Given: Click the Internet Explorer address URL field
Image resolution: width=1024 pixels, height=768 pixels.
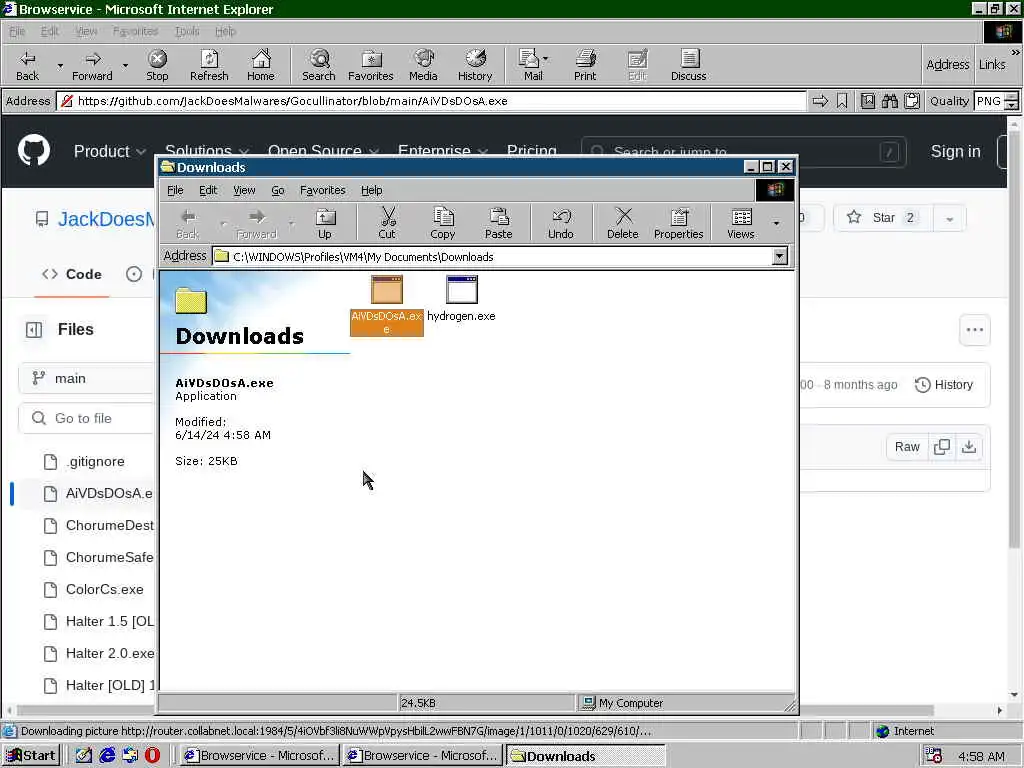Looking at the screenshot, I should click(x=431, y=101).
